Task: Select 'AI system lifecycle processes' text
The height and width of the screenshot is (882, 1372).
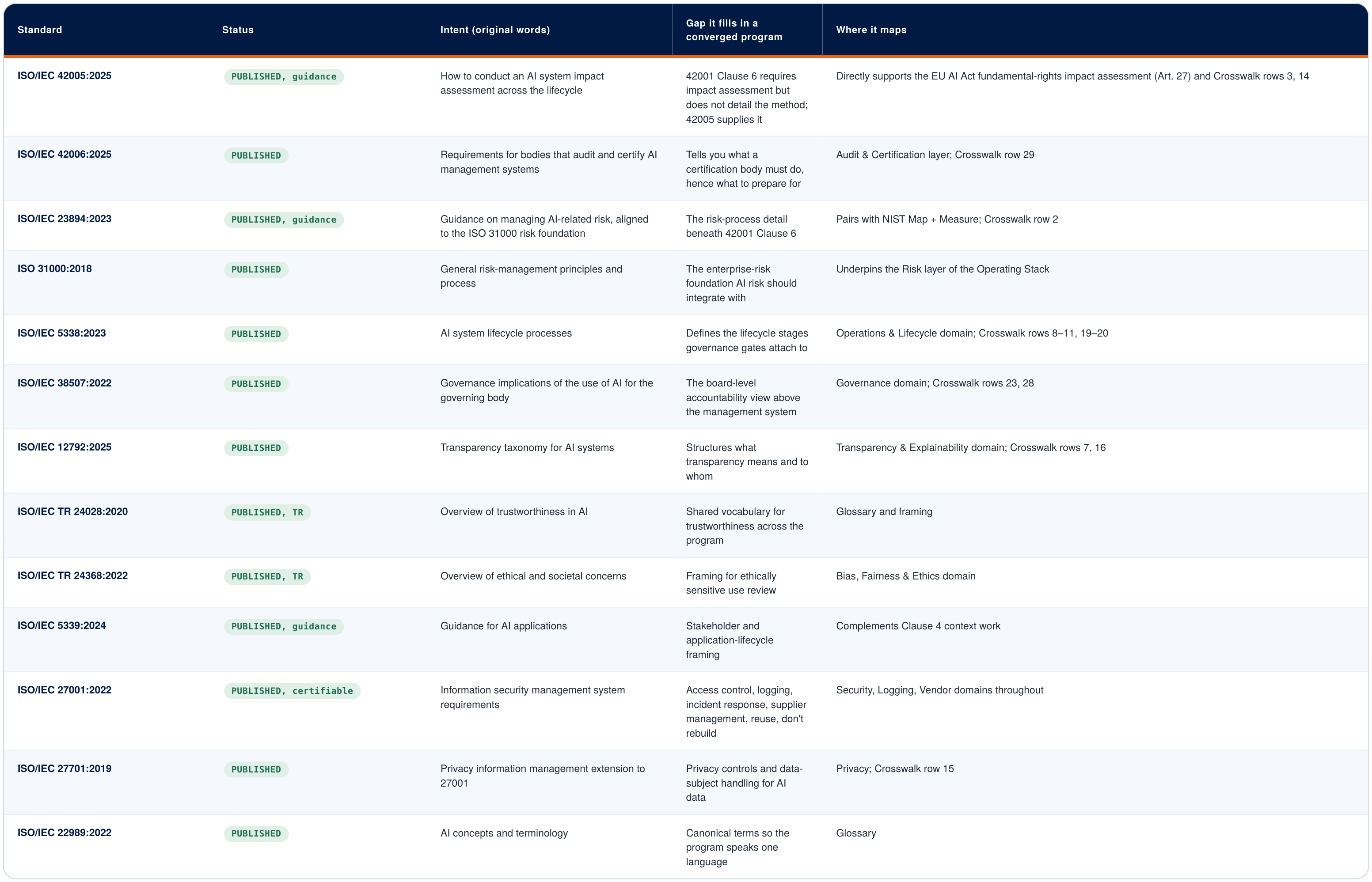Action: point(506,333)
